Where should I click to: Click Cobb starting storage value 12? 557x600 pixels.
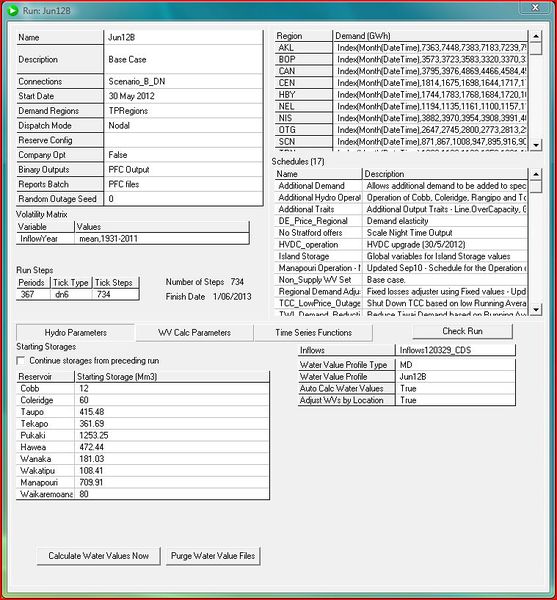tap(172, 388)
